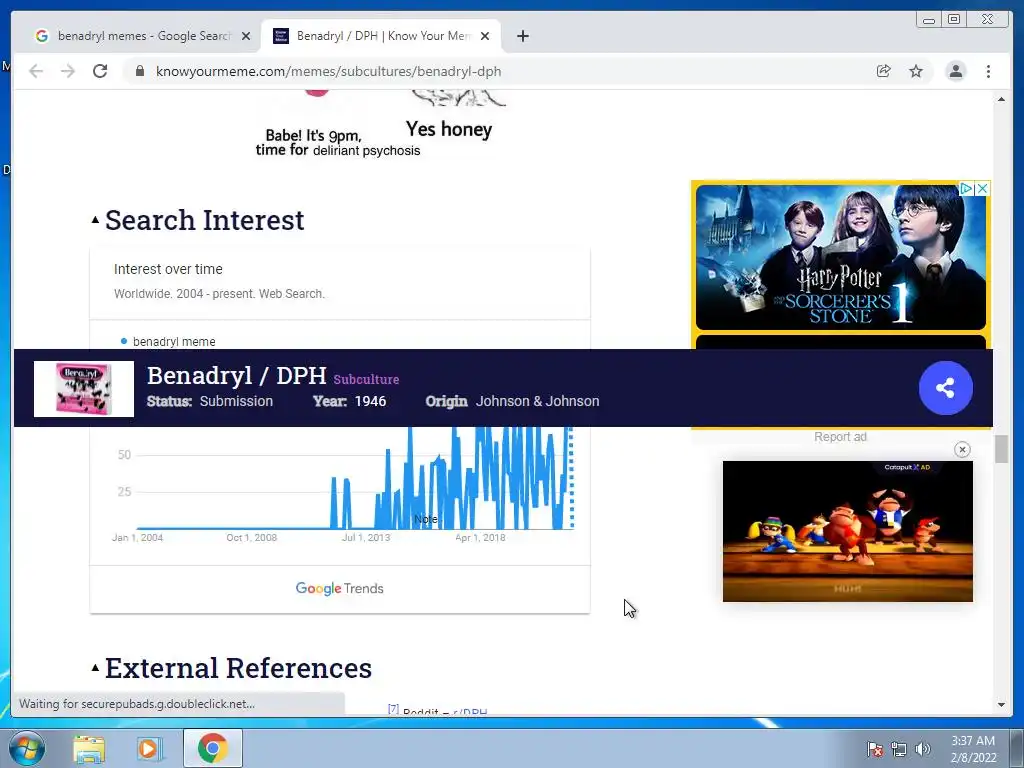The width and height of the screenshot is (1024, 768).
Task: Click the Submission status value
Action: point(236,401)
